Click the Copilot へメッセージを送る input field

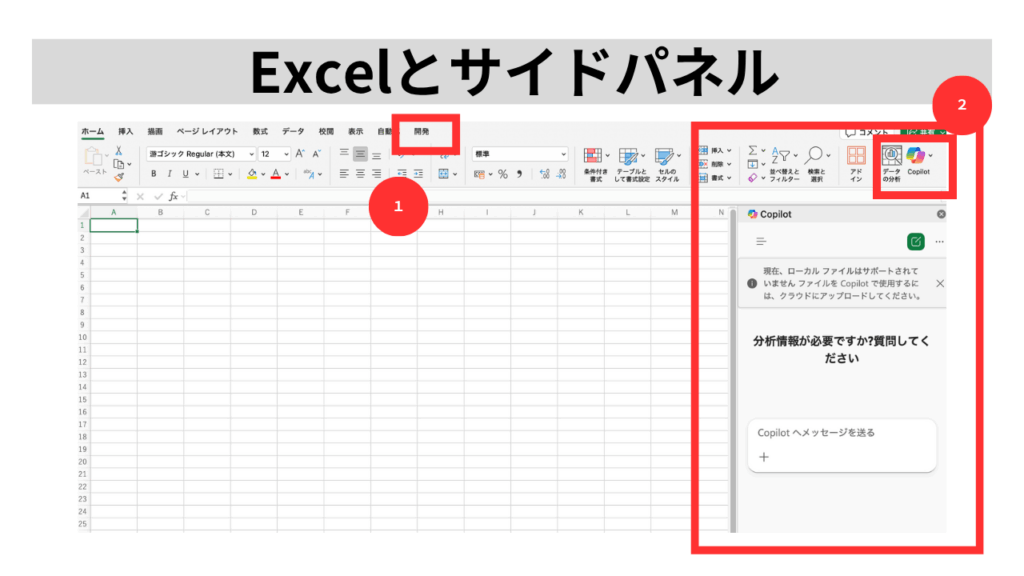tap(840, 433)
